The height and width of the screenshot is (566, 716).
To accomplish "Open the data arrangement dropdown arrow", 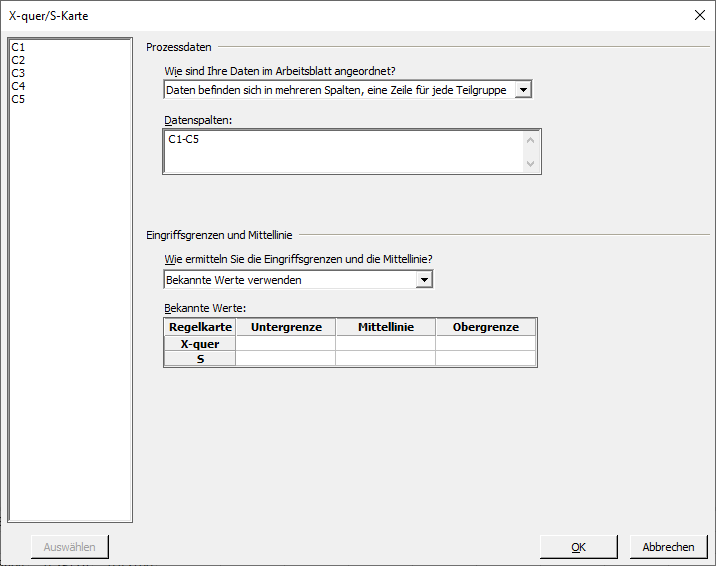I will (x=523, y=90).
